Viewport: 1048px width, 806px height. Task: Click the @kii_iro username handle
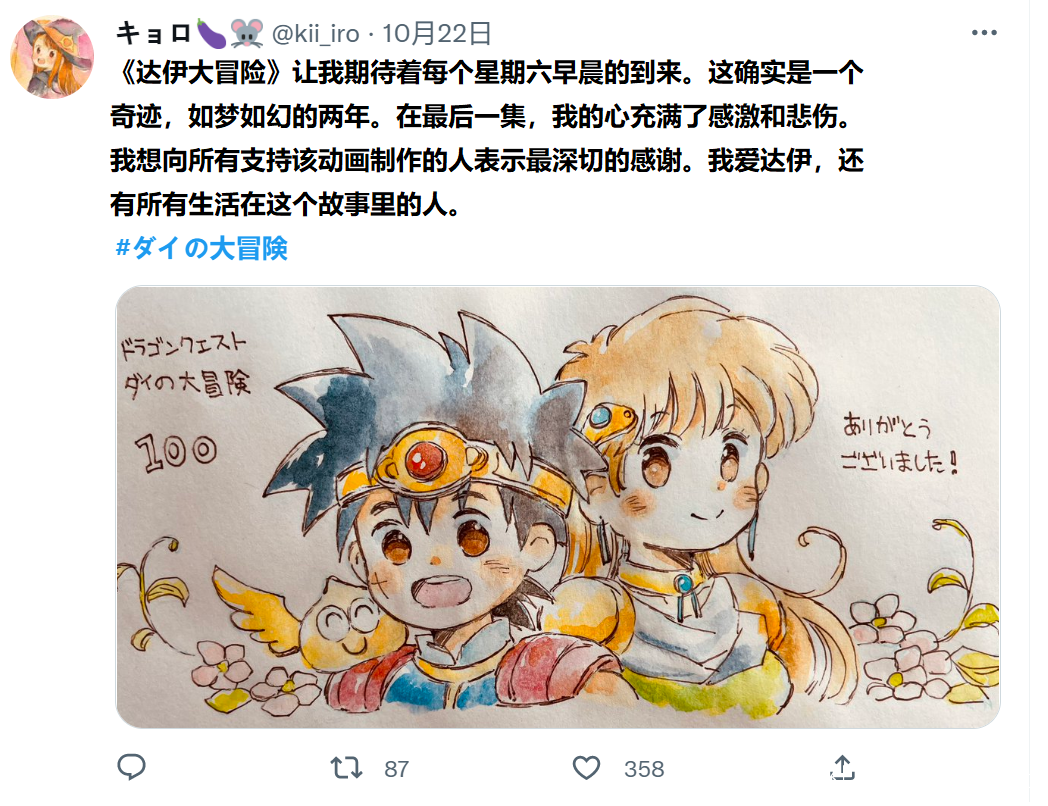(x=315, y=33)
